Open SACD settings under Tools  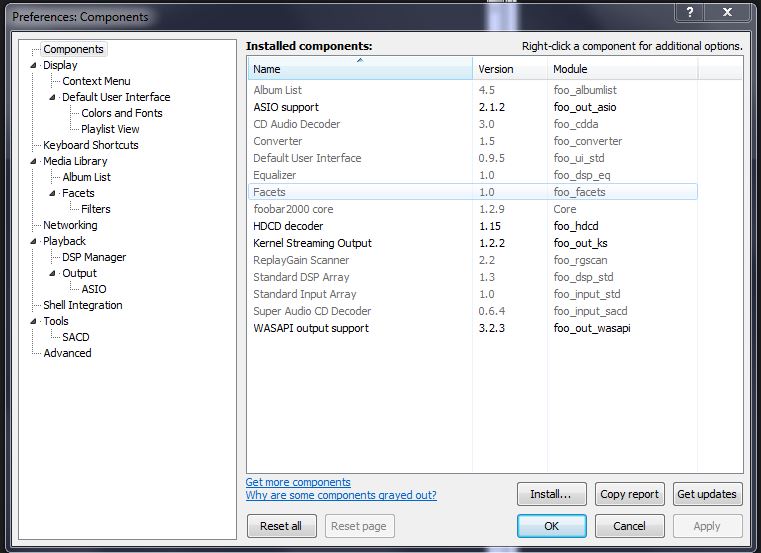click(76, 337)
